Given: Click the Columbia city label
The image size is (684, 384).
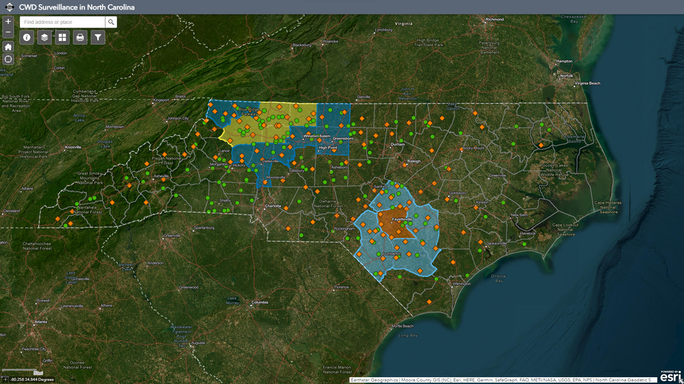Looking at the screenshot, I should click(260, 302).
